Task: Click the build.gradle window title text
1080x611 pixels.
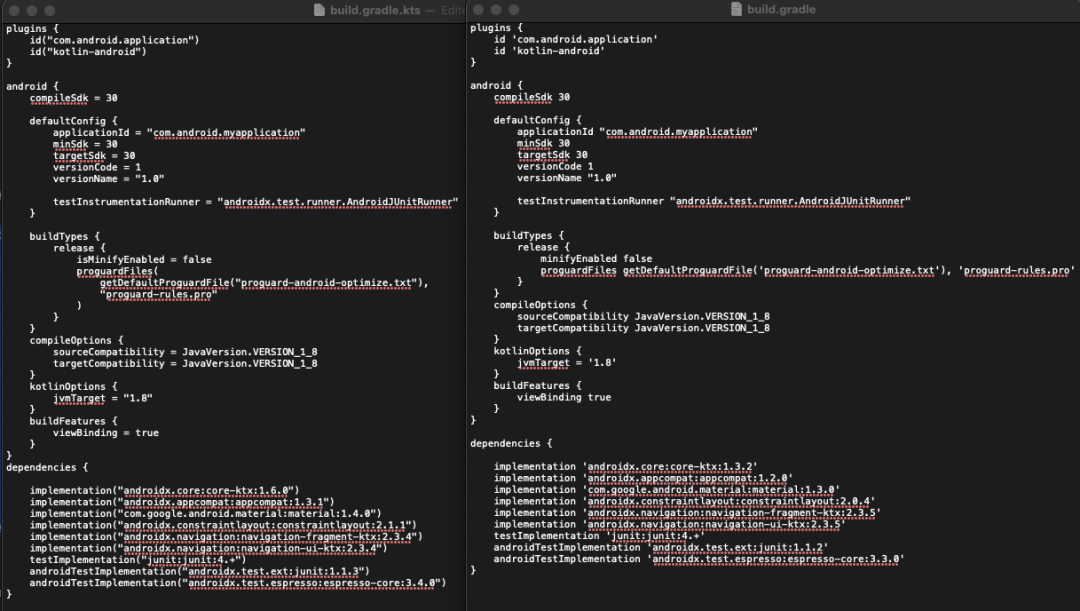Action: coord(781,9)
